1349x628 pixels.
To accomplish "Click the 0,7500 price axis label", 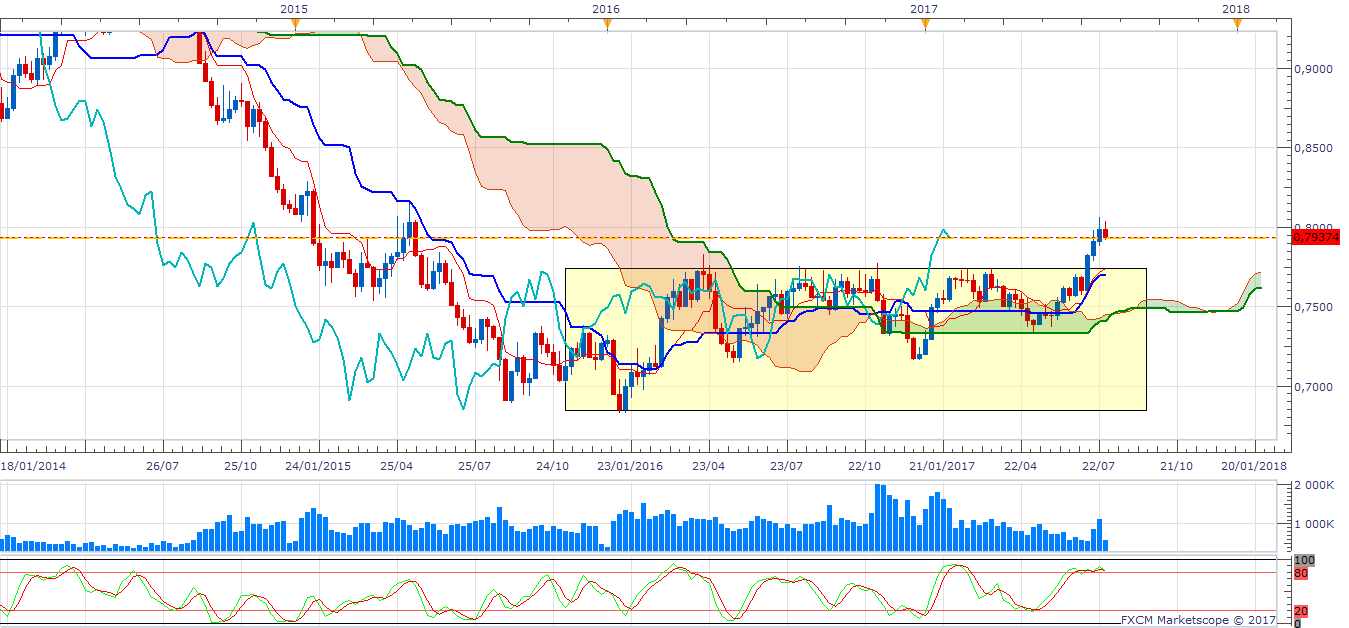I will (1313, 307).
